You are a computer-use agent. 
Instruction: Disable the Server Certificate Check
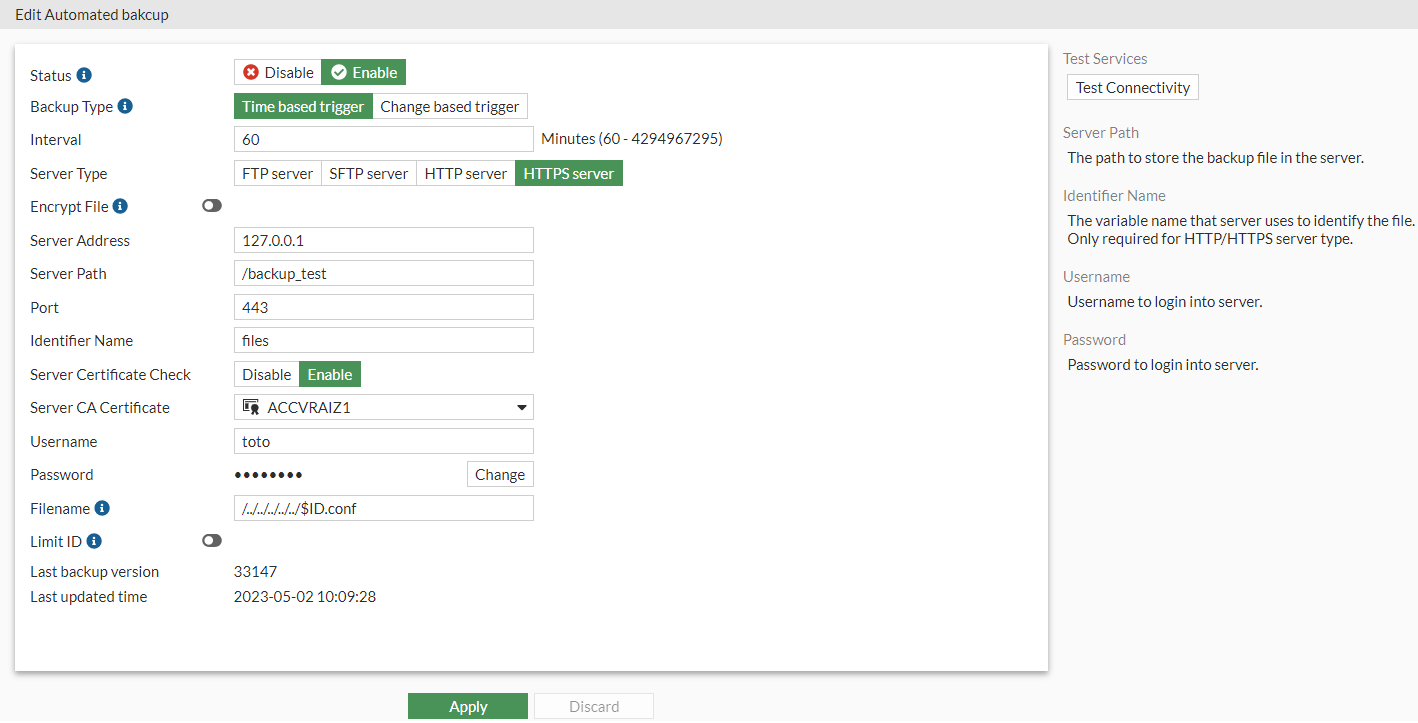click(x=266, y=374)
